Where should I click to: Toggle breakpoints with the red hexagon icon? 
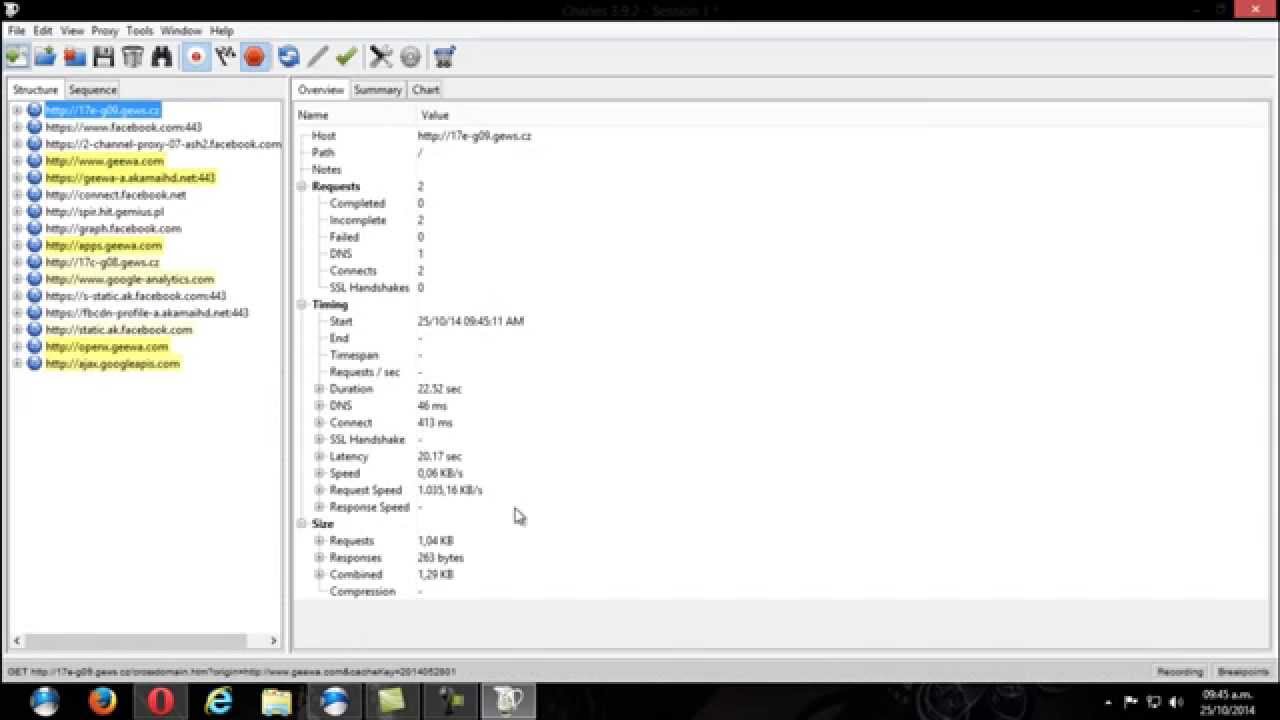tap(255, 57)
